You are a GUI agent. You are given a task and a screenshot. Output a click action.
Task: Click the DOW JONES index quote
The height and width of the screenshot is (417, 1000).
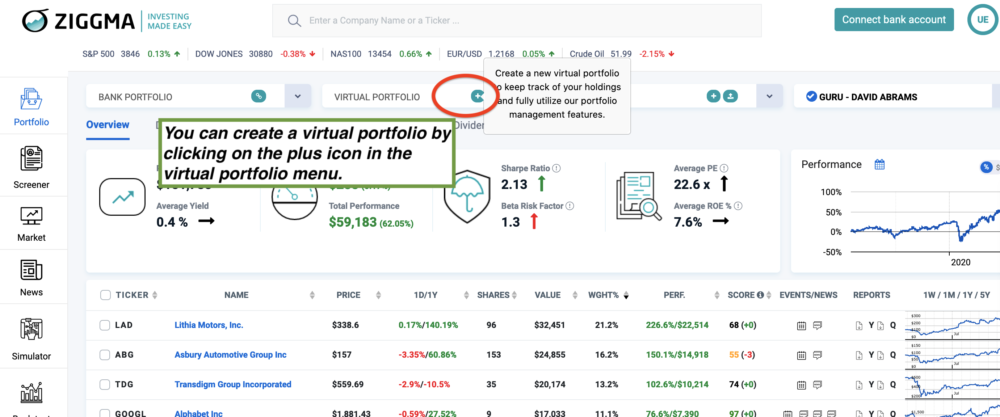(255, 54)
